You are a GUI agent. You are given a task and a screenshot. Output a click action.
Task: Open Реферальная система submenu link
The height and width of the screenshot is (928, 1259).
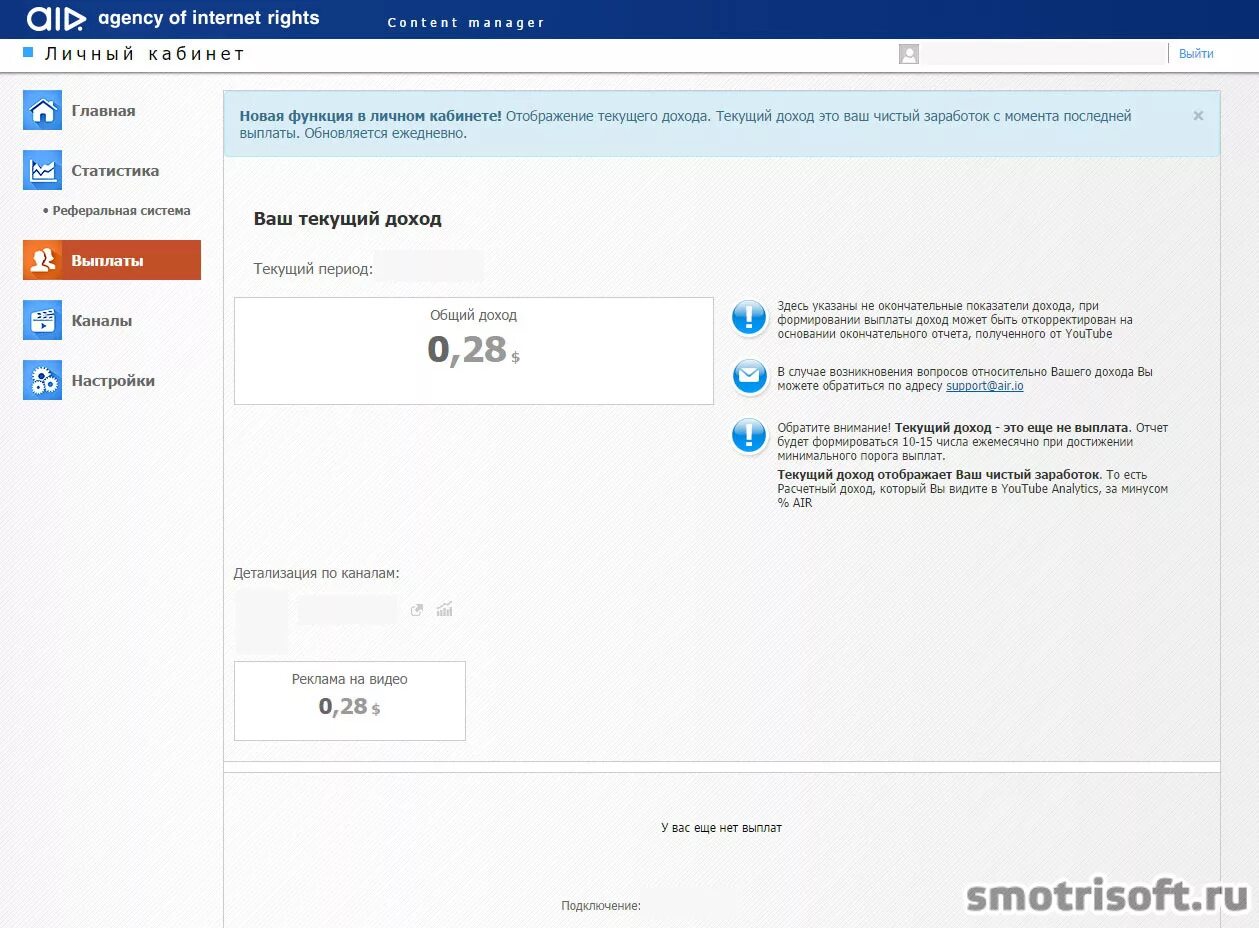pyautogui.click(x=121, y=211)
